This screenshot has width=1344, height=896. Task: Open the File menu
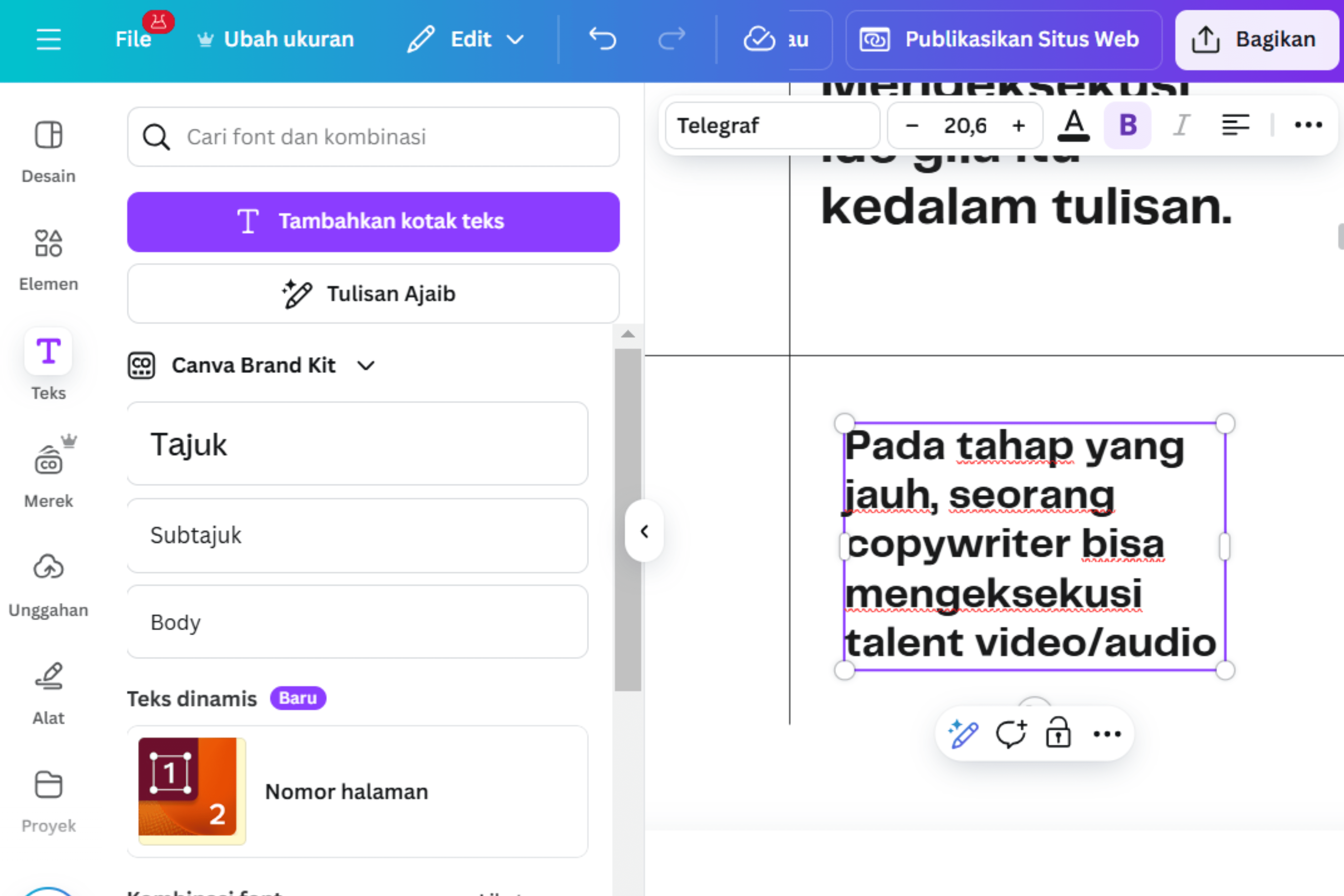133,39
